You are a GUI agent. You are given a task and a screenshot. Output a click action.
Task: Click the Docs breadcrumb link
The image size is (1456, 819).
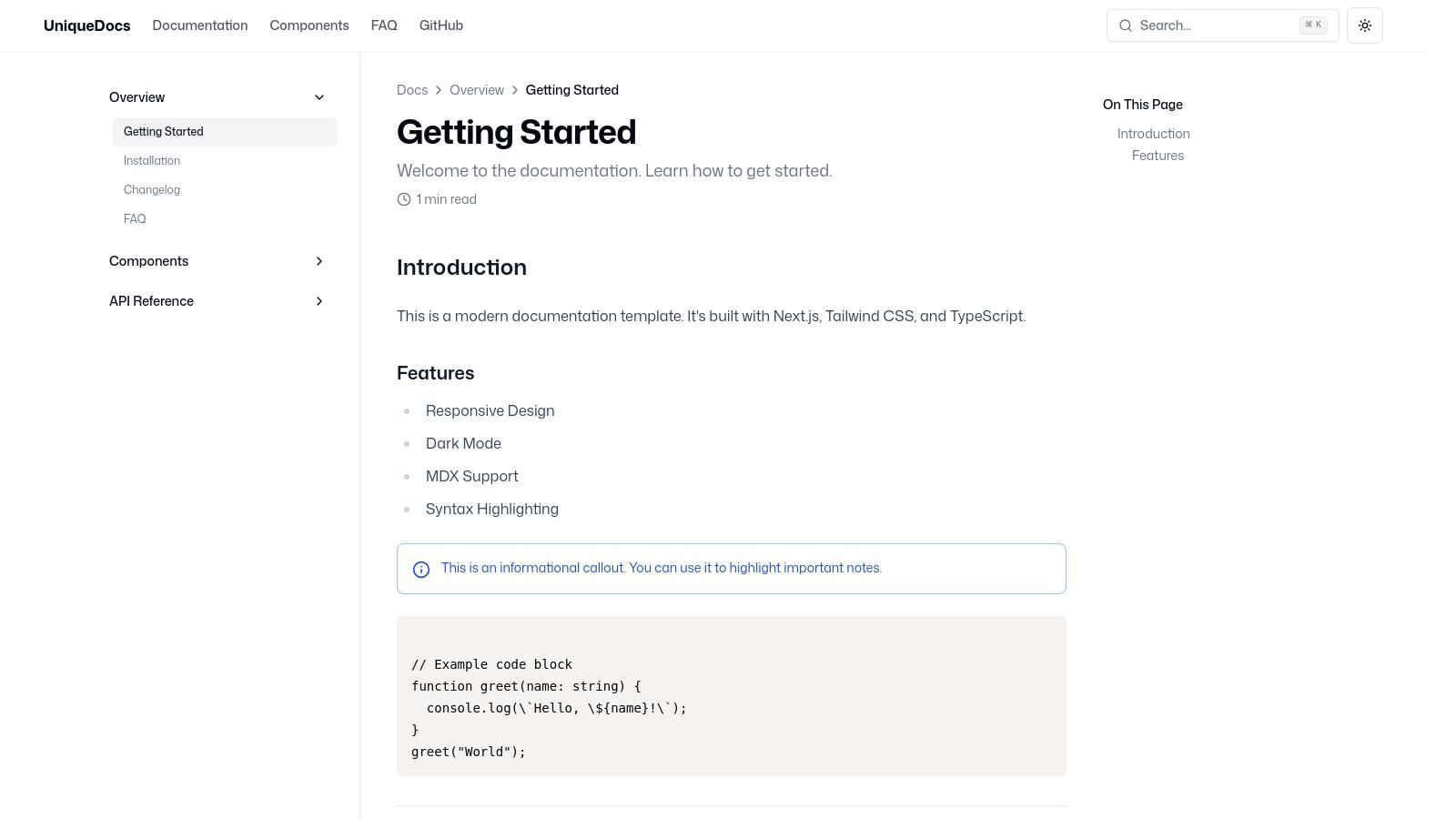pyautogui.click(x=412, y=90)
